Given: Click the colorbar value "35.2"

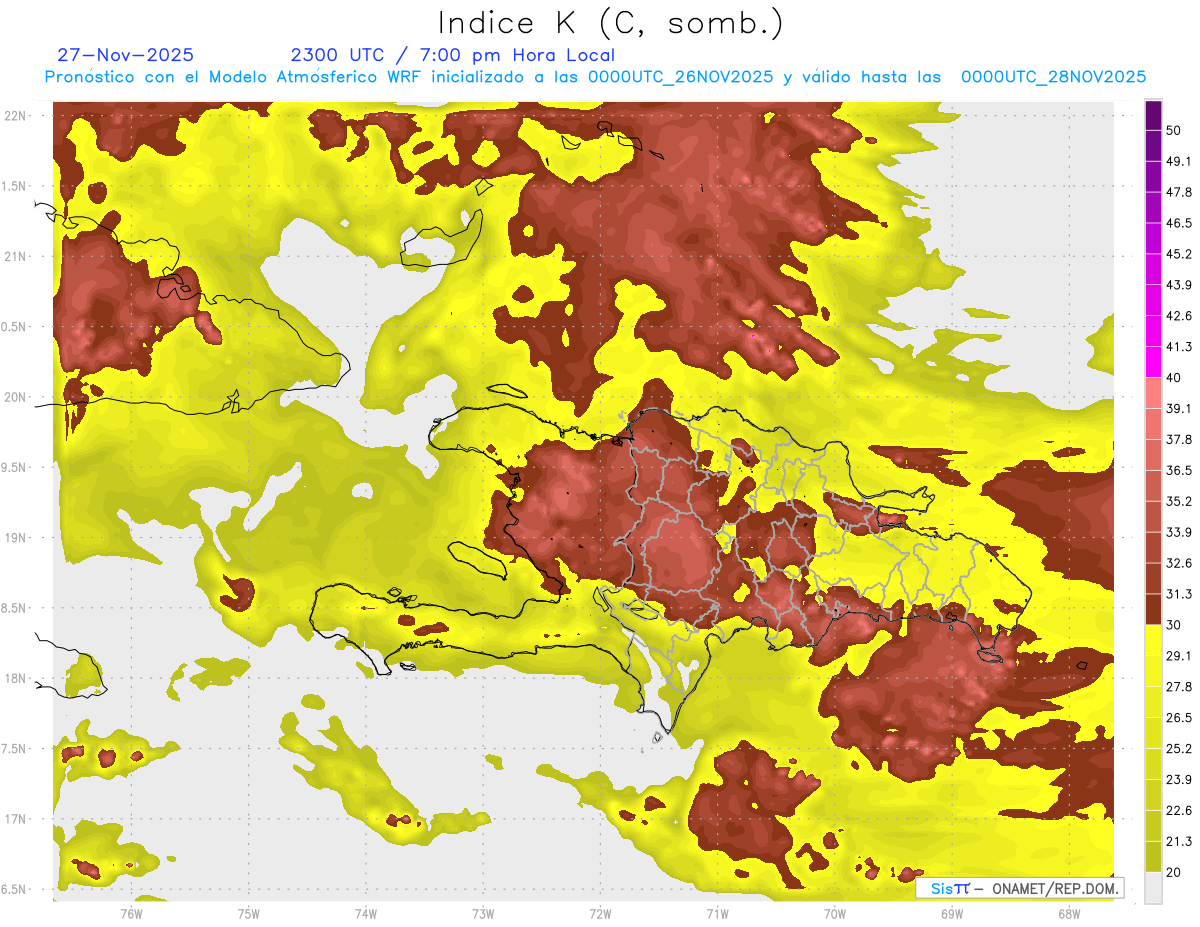Looking at the screenshot, I should tap(1178, 501).
